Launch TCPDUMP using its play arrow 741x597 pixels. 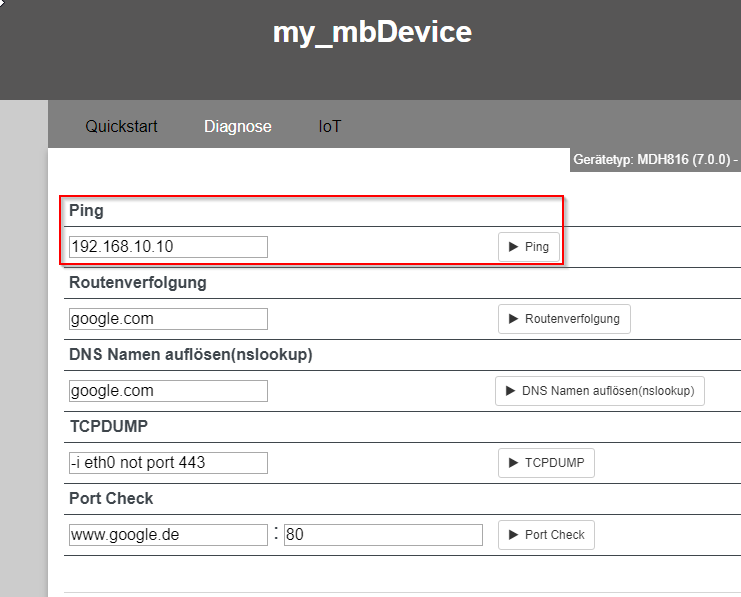513,463
